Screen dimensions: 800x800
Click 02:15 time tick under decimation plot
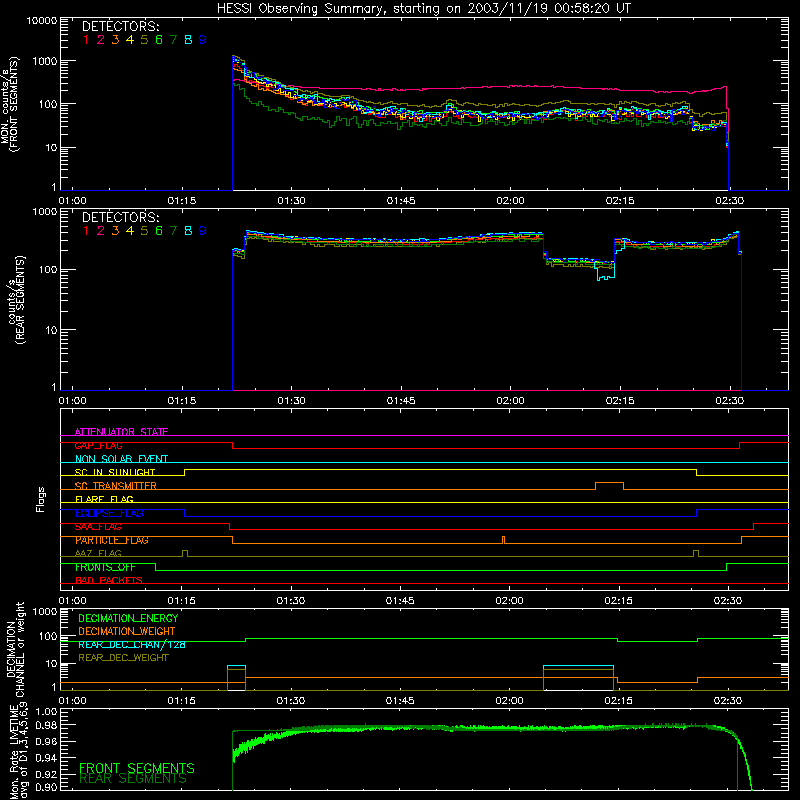618,701
